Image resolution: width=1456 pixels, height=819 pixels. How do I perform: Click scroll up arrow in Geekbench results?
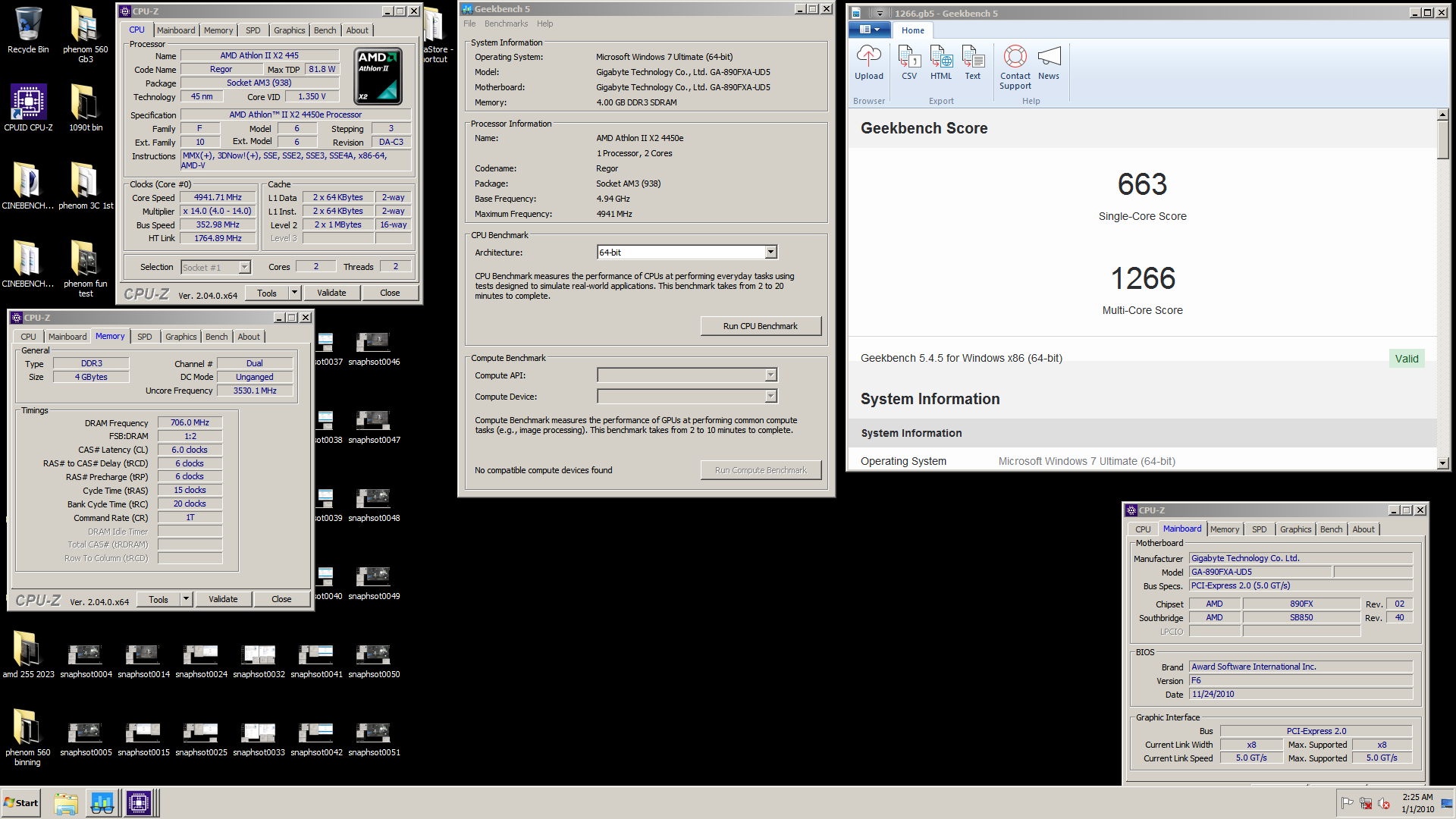point(1442,115)
